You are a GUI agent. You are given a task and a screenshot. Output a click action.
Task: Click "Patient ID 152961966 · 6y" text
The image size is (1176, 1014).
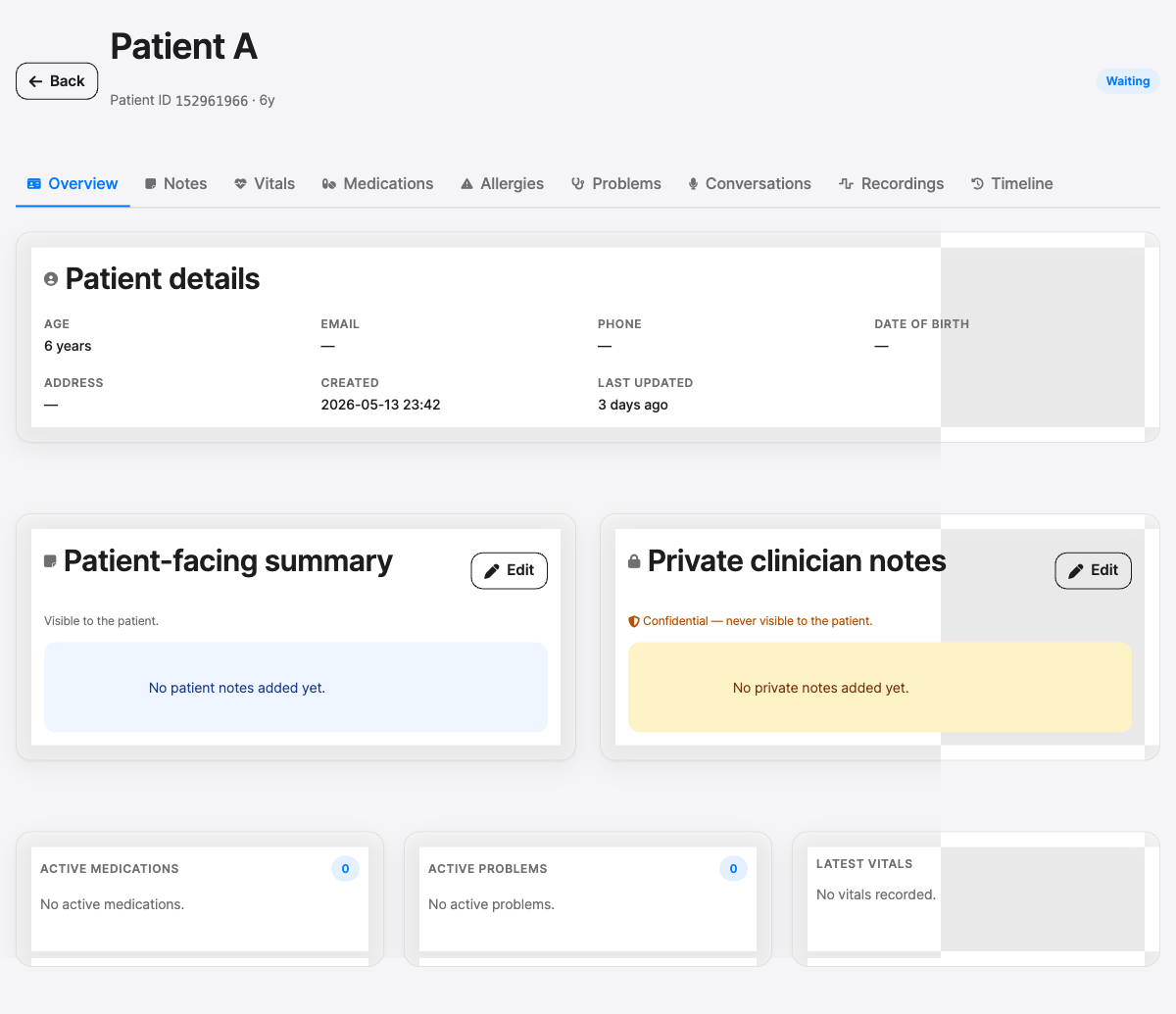click(x=192, y=100)
